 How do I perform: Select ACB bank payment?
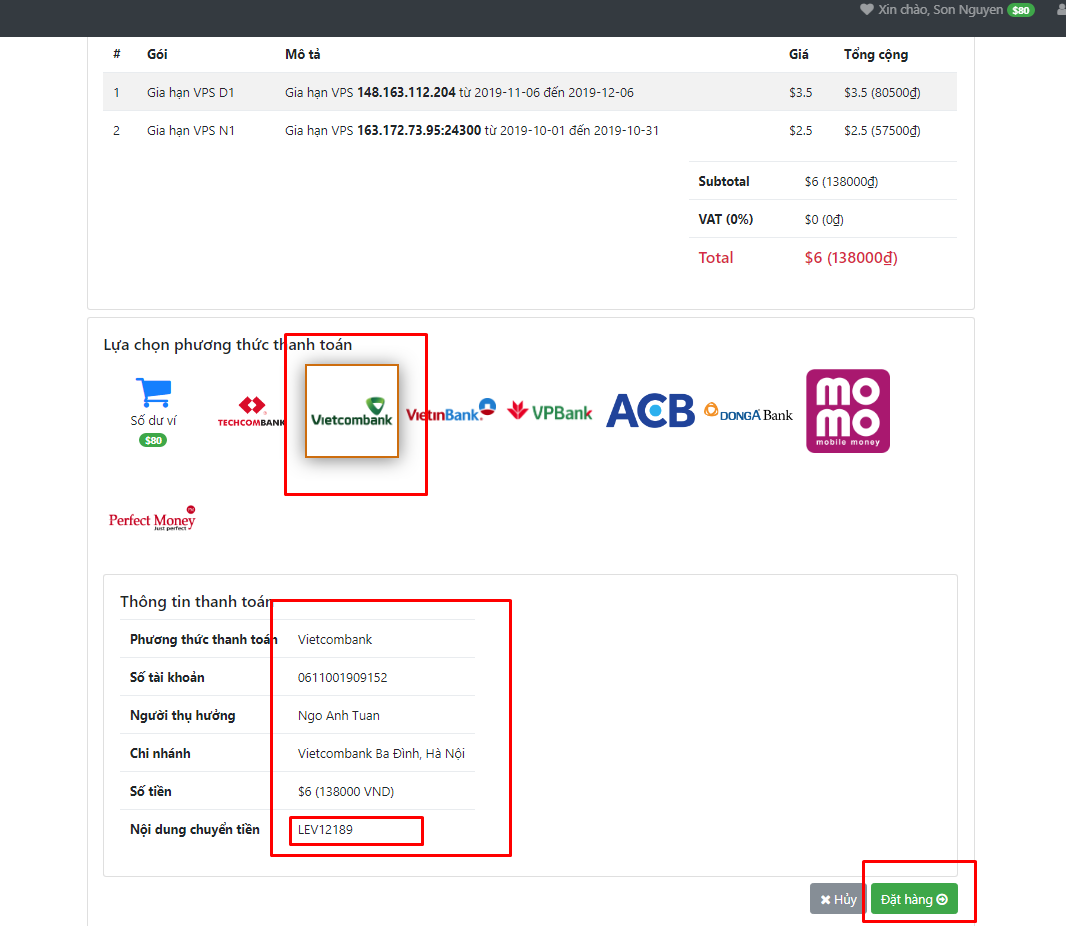click(x=650, y=411)
